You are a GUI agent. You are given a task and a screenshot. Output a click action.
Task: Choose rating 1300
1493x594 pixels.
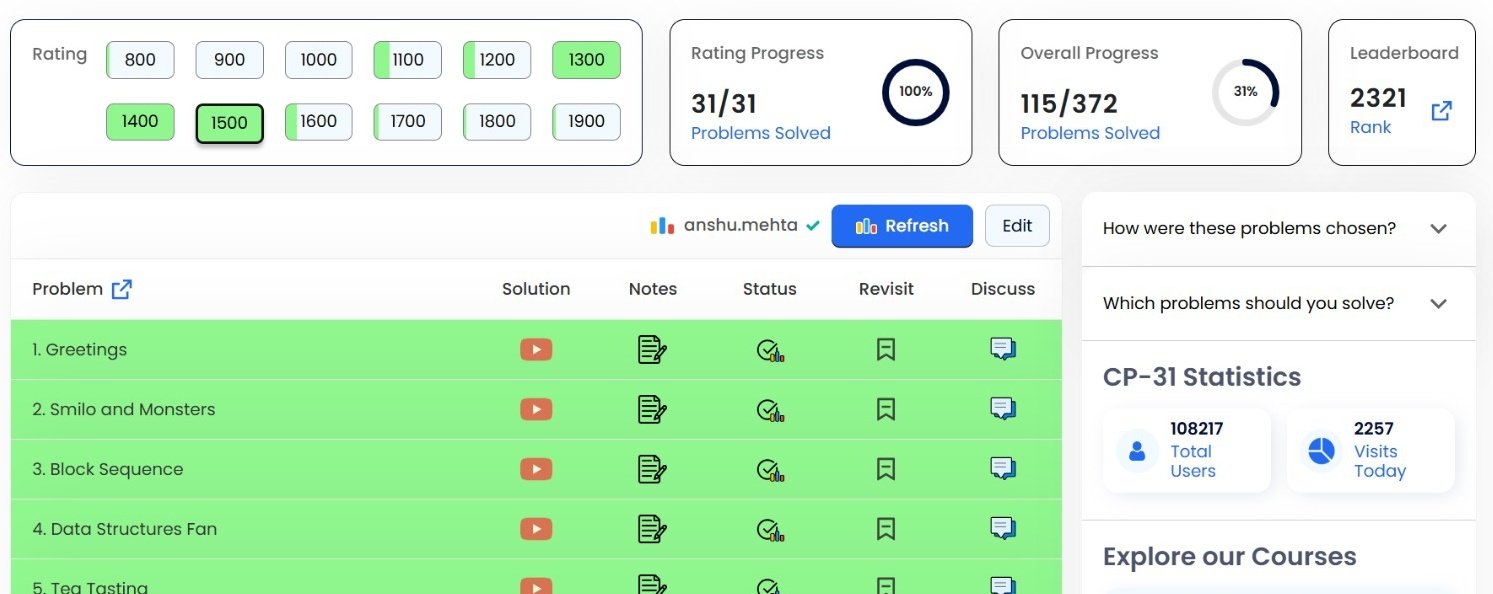(x=586, y=60)
